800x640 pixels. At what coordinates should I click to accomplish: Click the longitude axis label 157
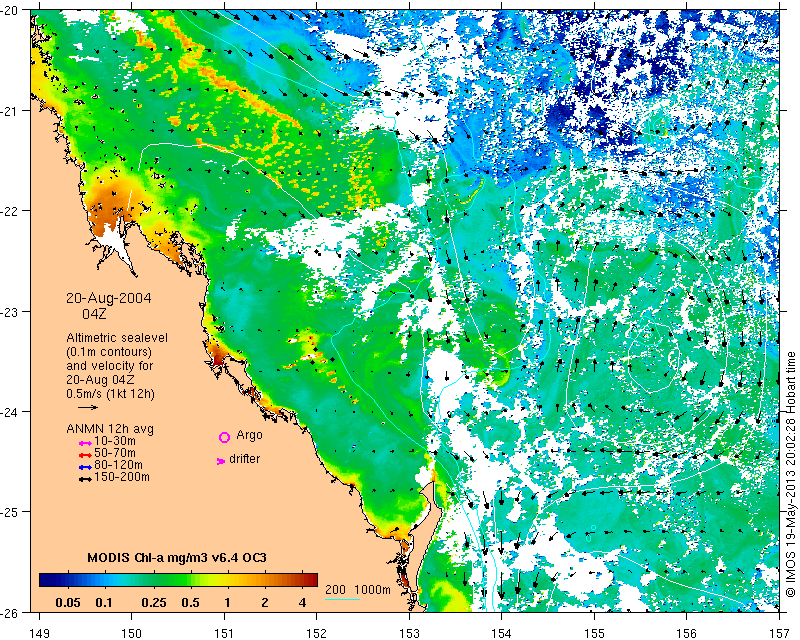(x=780, y=634)
